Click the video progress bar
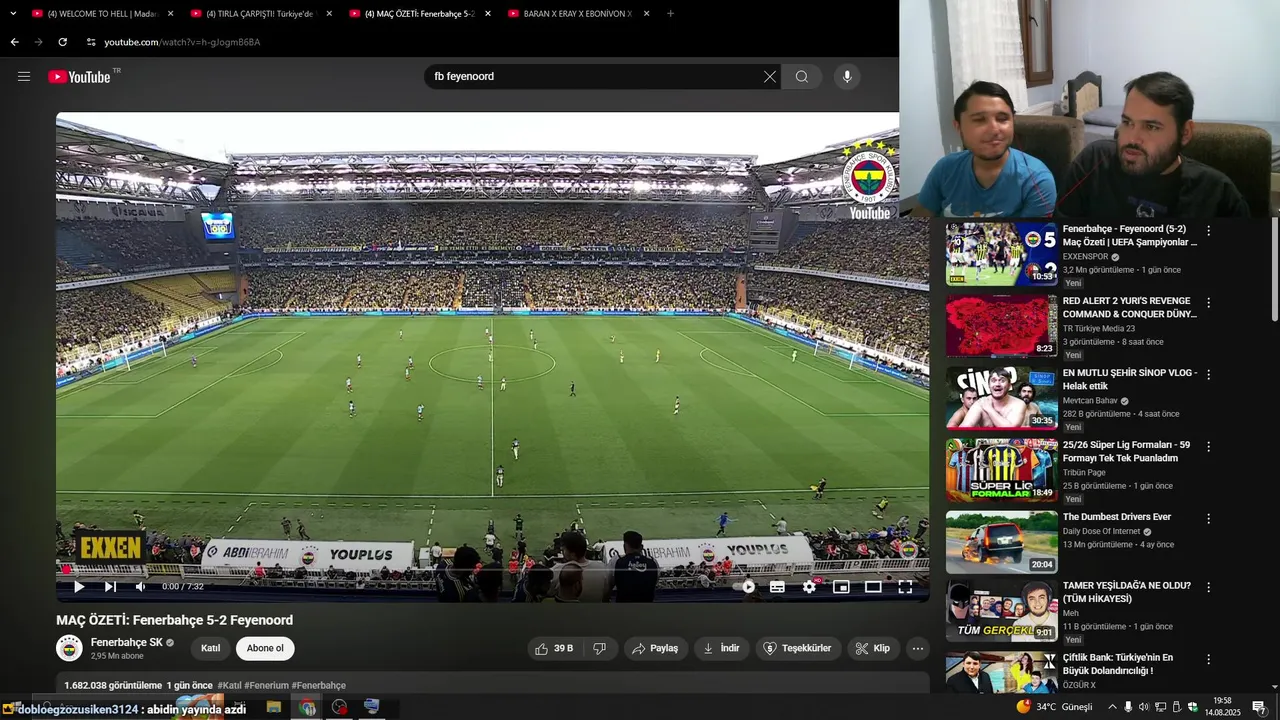This screenshot has height=720, width=1280. [x=492, y=570]
